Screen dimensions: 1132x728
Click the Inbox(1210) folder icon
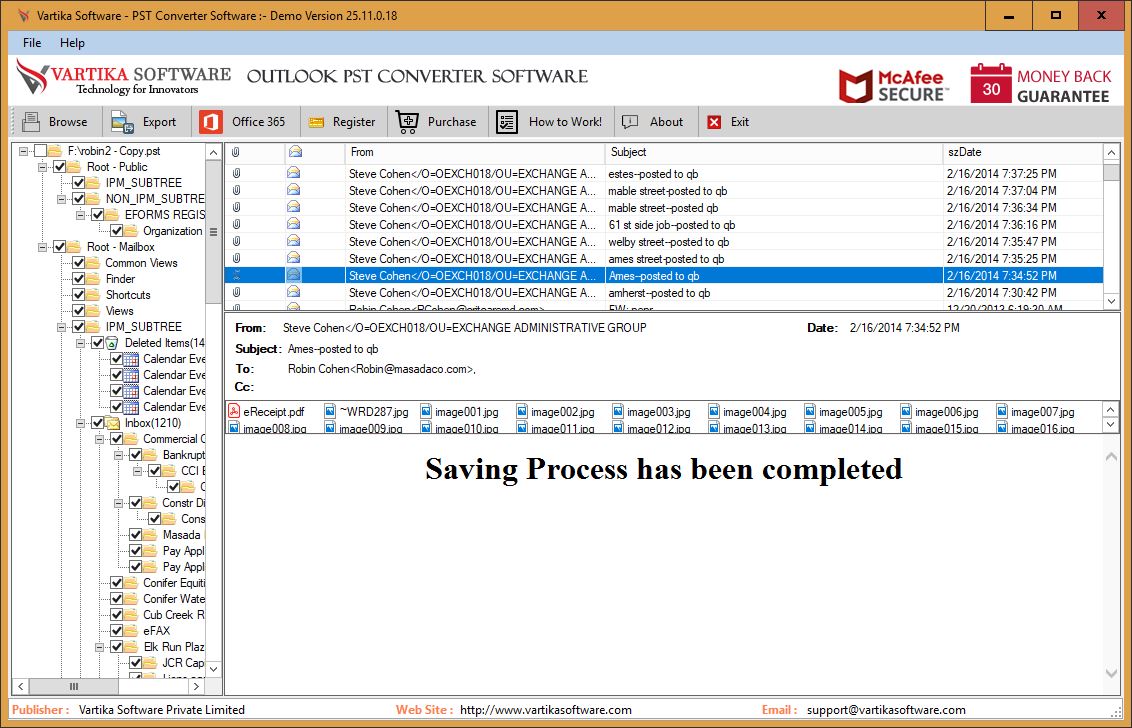pos(113,422)
